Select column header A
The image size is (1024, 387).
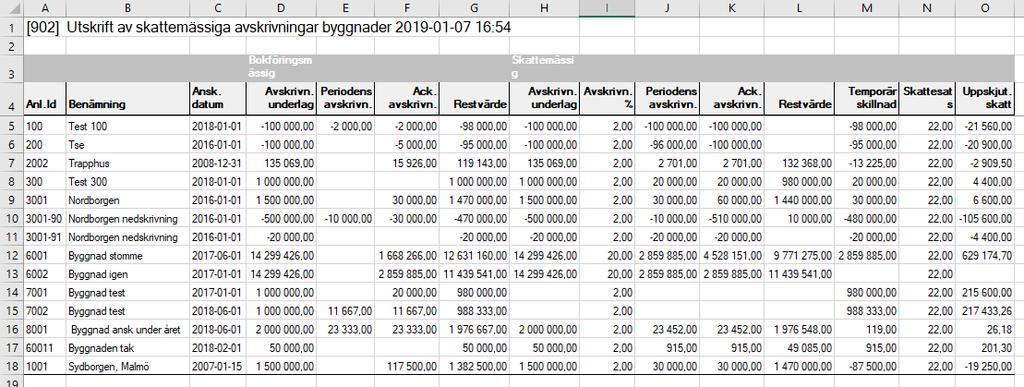coord(45,8)
